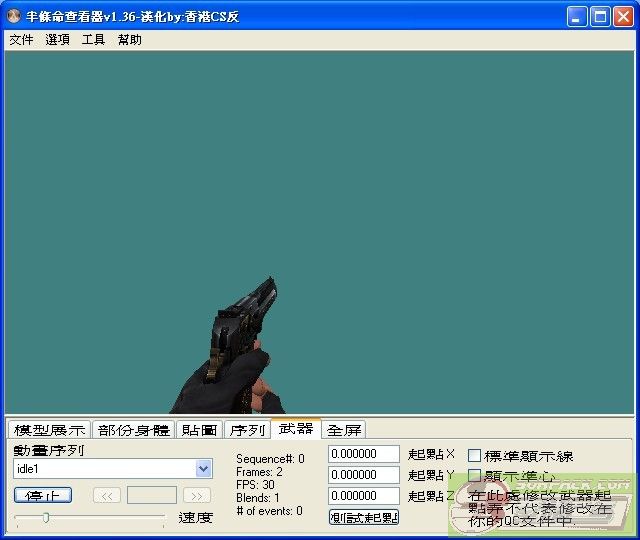Click the 'Sequence#: 0' text
This screenshot has width=640, height=540.
click(x=270, y=459)
